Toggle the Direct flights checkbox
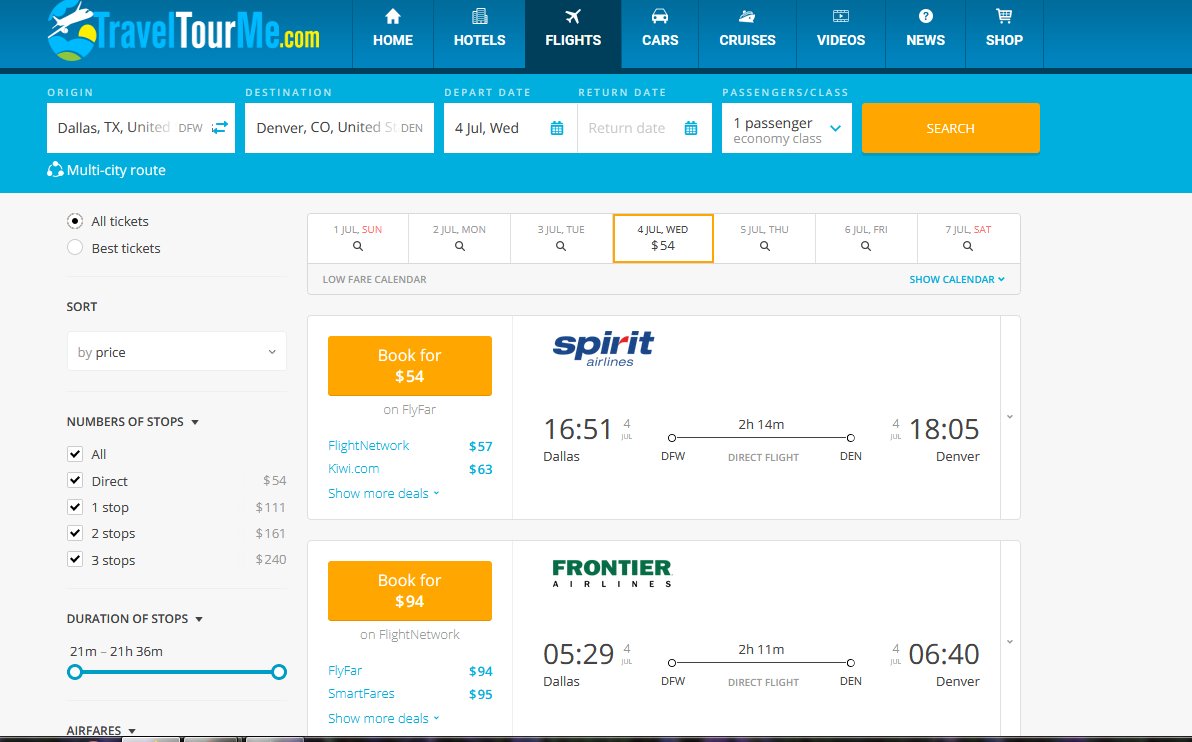The height and width of the screenshot is (742, 1192). pos(74,480)
